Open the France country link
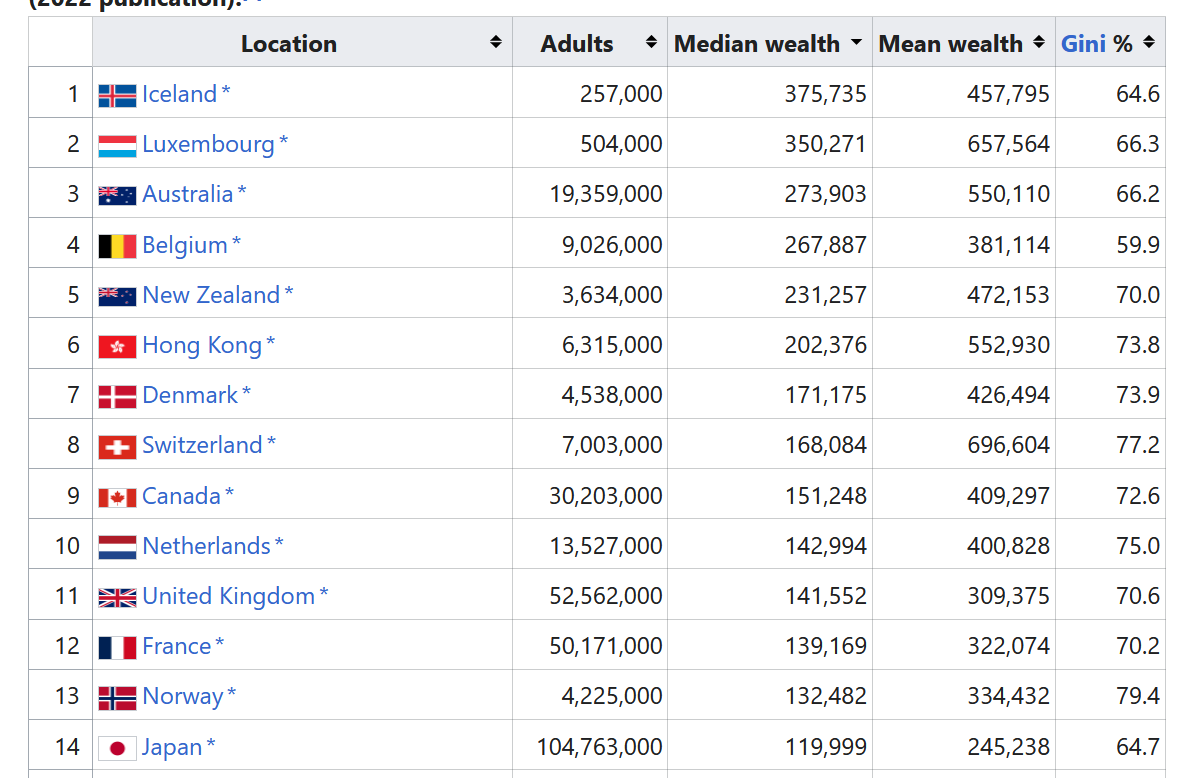Screen dimensions: 1196x778 (177, 646)
